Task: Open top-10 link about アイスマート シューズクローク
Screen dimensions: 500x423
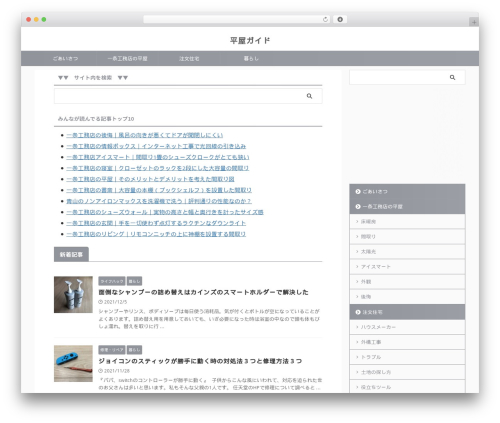Action: (x=158, y=157)
